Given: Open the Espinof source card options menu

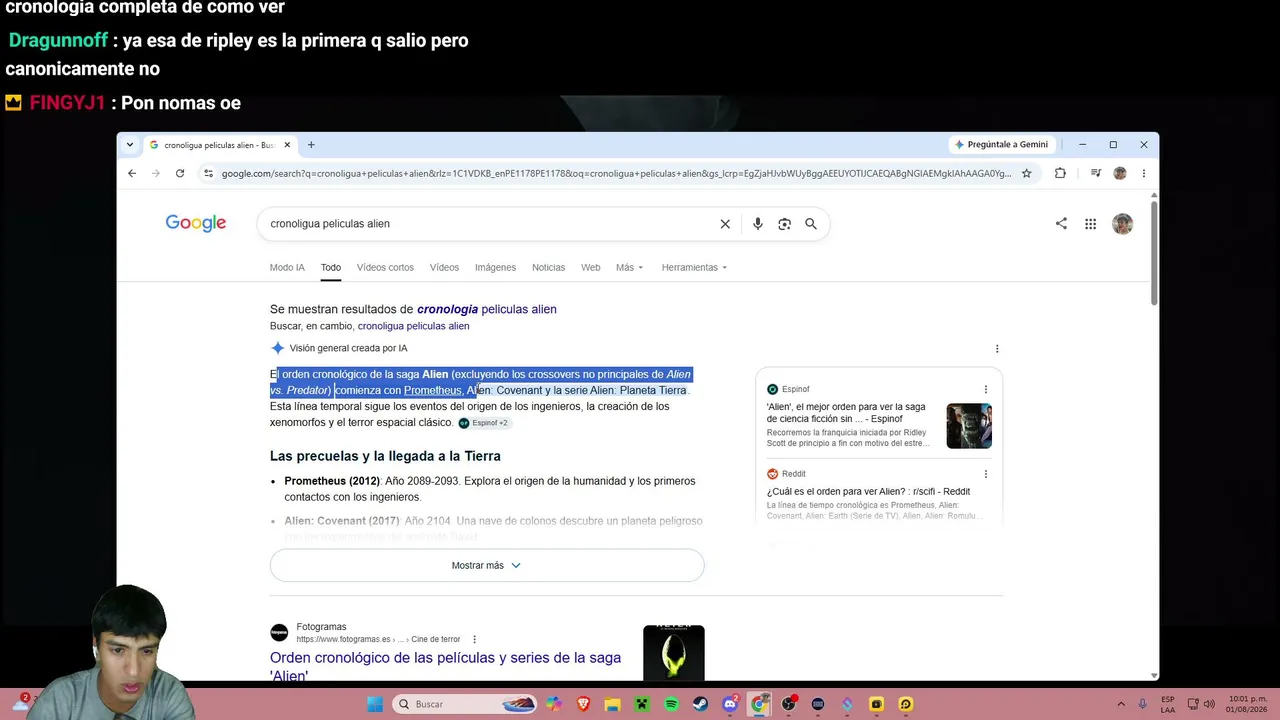Looking at the screenshot, I should [985, 389].
